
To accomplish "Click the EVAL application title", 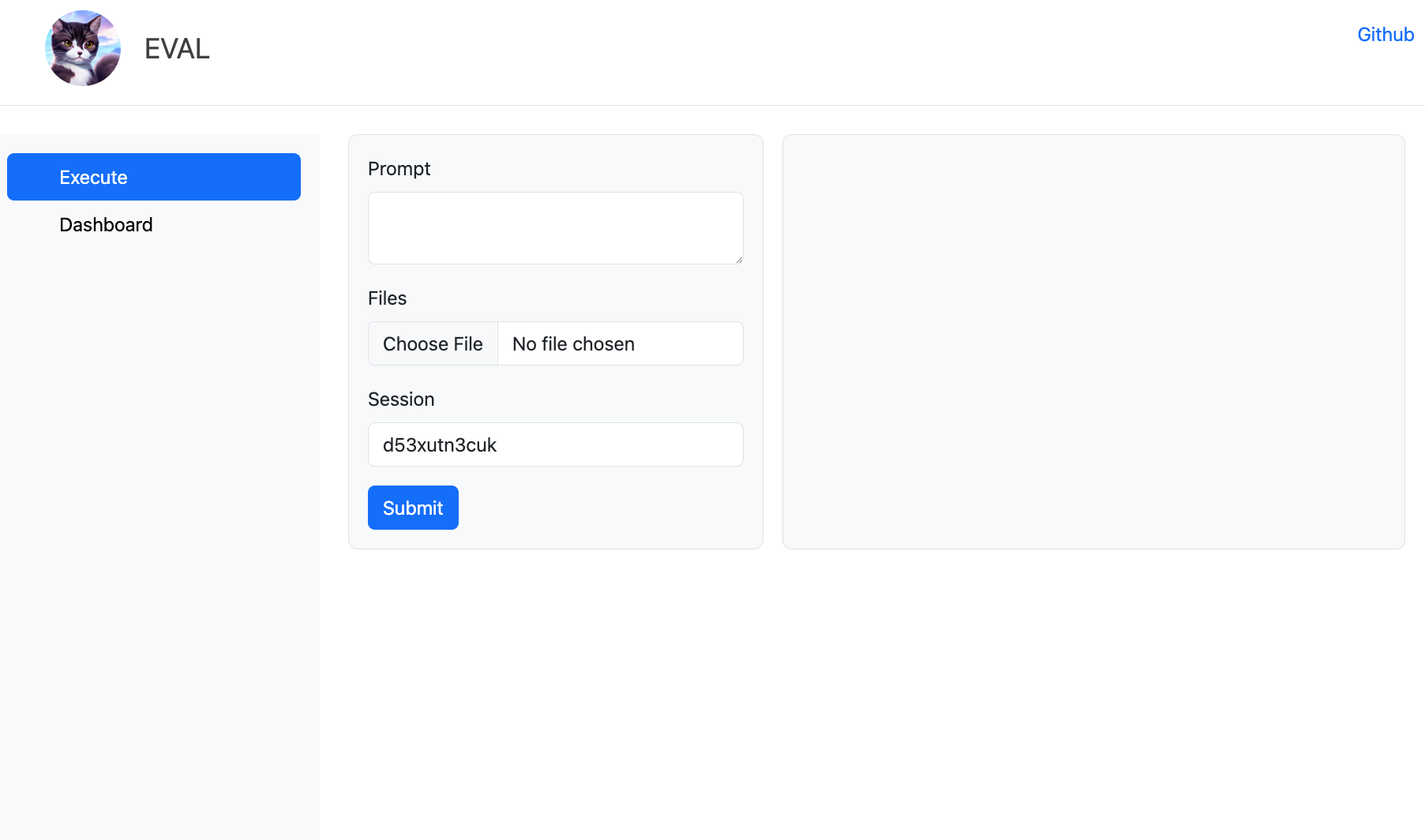I will pos(176,49).
